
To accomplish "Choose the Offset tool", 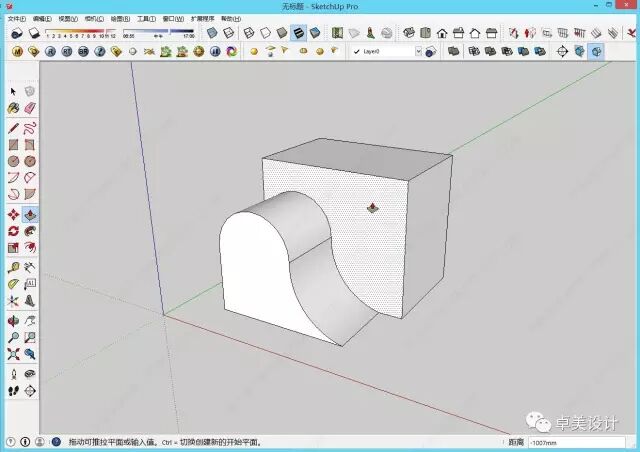I will coord(30,247).
